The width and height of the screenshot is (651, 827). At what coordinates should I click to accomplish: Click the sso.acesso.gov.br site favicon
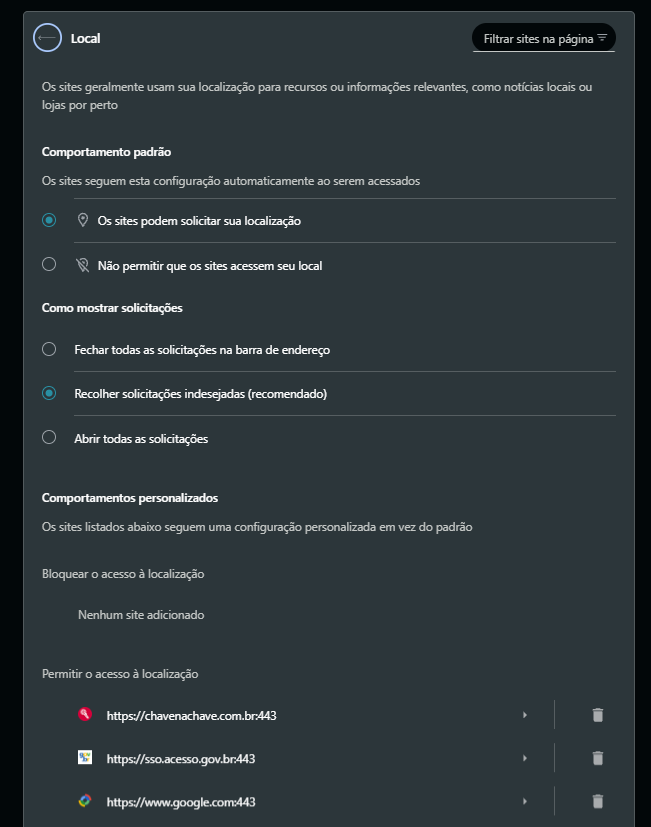tap(85, 758)
